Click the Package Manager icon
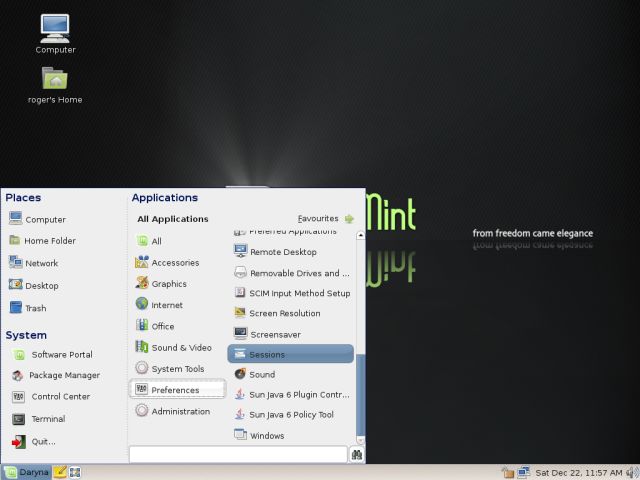Screen dimensions: 640x480 (x=17, y=375)
